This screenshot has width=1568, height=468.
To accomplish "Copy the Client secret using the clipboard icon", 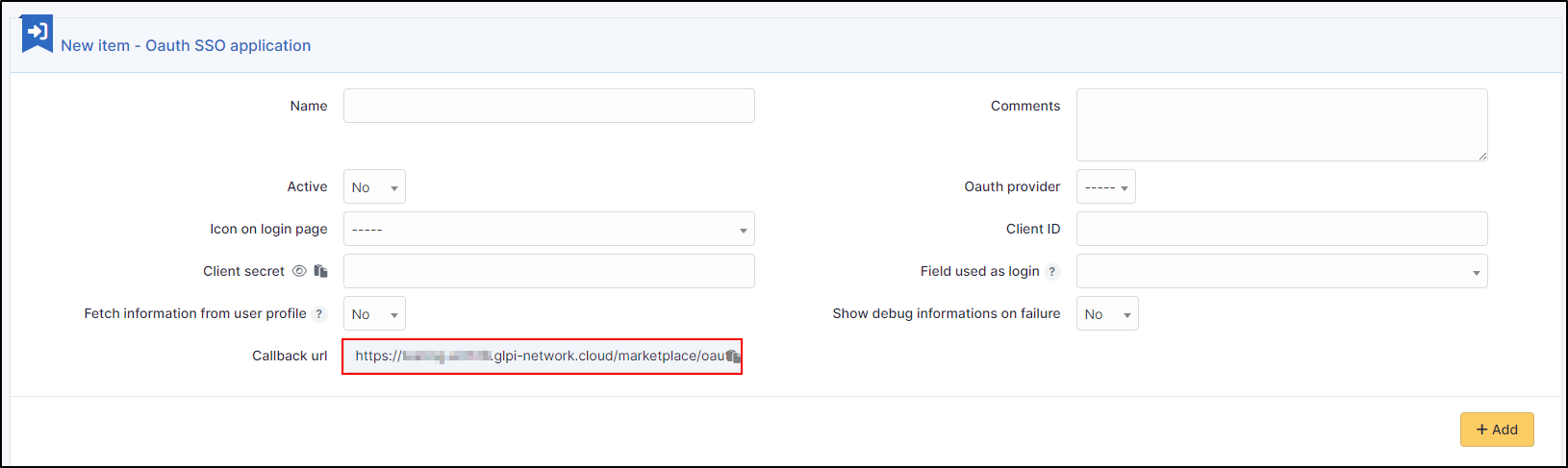I will pyautogui.click(x=321, y=272).
